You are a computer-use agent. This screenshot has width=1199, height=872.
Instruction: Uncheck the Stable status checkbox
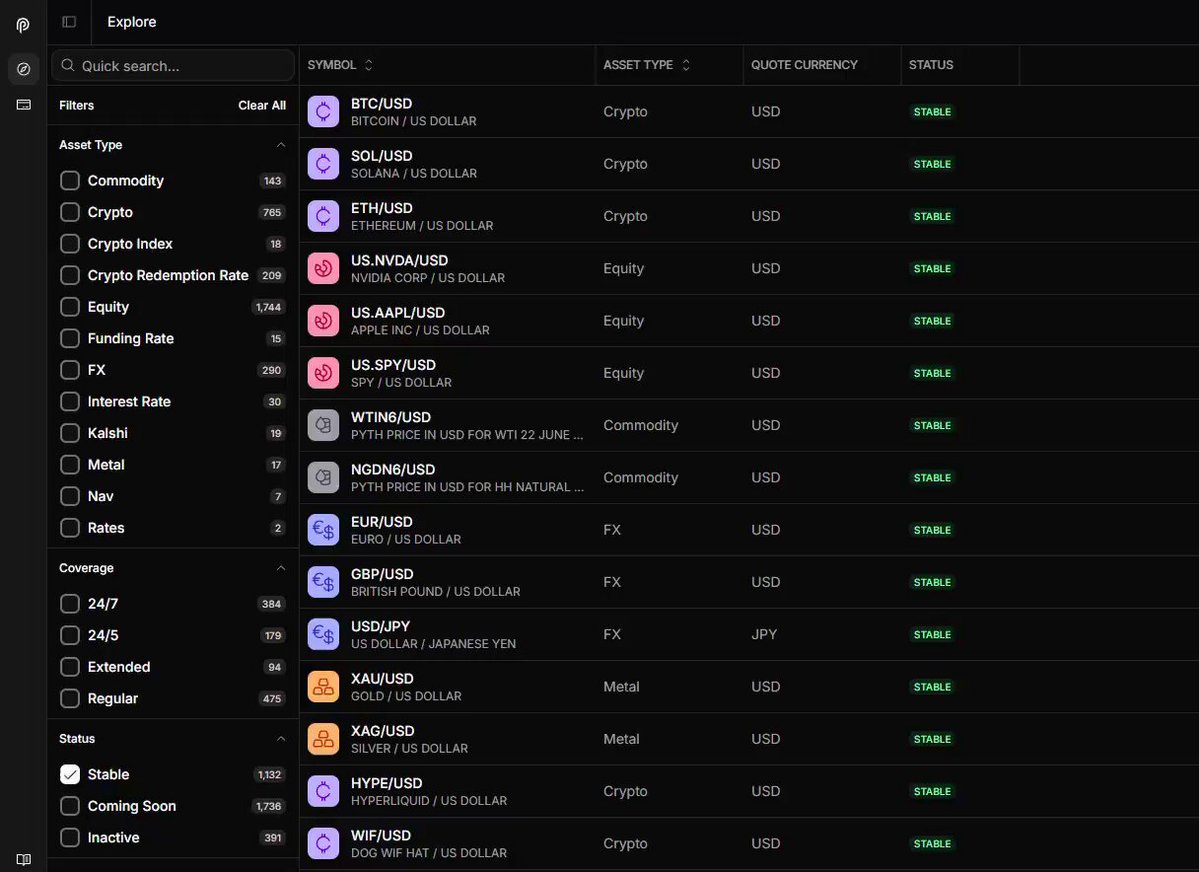(x=70, y=774)
